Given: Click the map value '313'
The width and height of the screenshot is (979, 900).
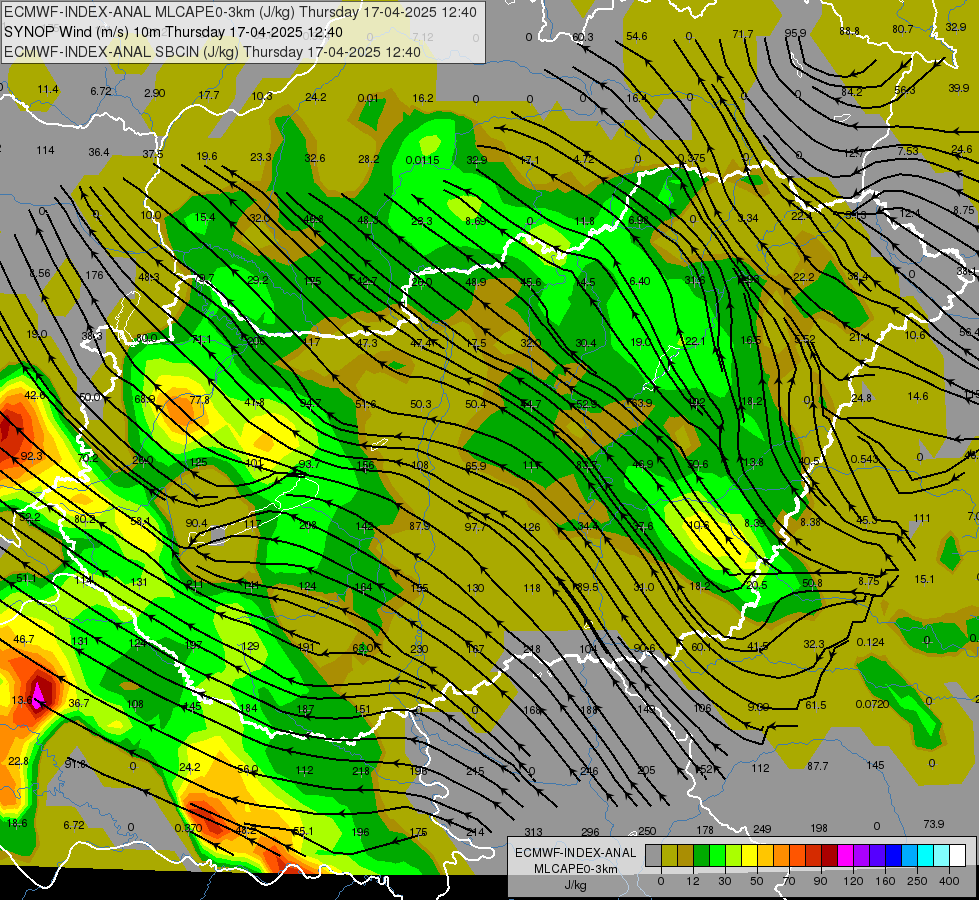Looking at the screenshot, I should coord(533,832).
